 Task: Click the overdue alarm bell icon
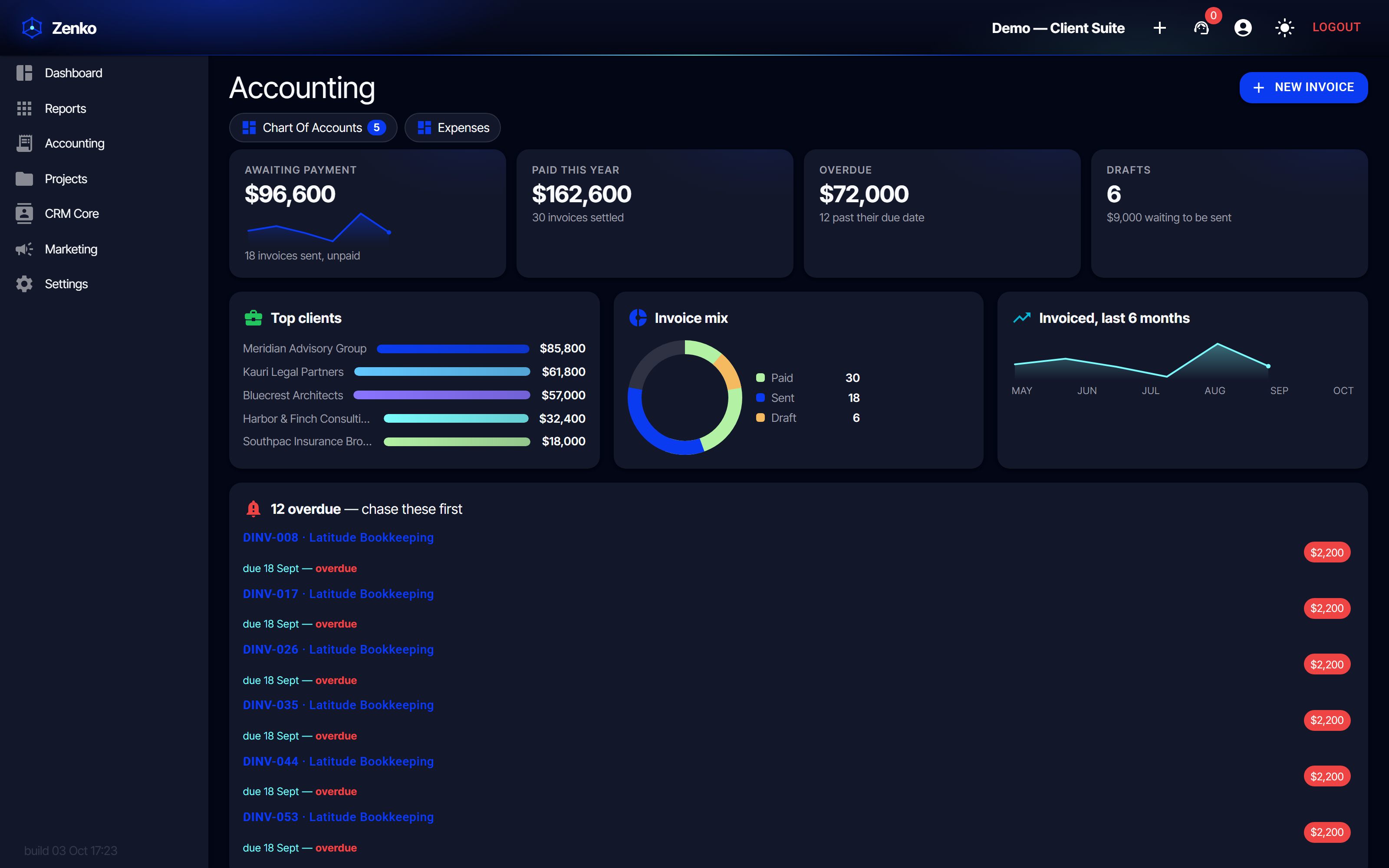pyautogui.click(x=253, y=509)
